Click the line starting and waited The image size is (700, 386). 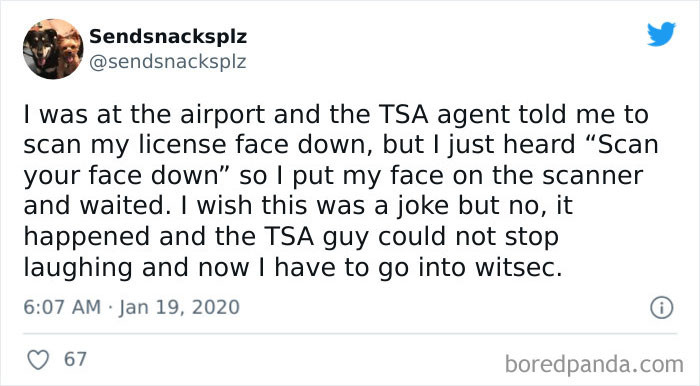pyautogui.click(x=298, y=206)
